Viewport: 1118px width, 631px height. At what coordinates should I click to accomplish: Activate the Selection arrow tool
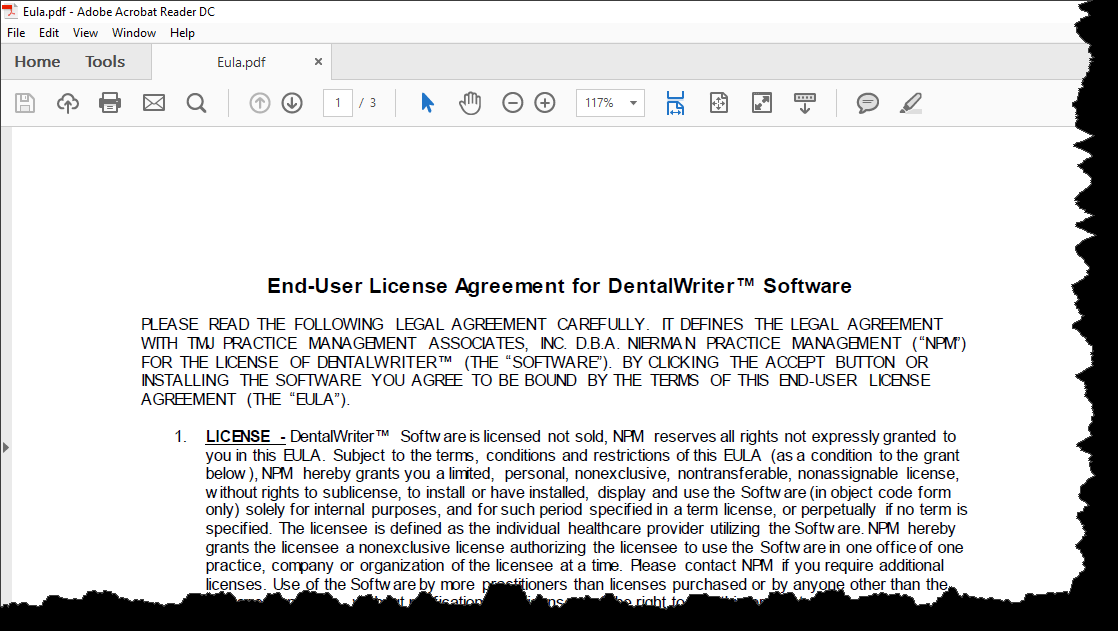point(428,103)
